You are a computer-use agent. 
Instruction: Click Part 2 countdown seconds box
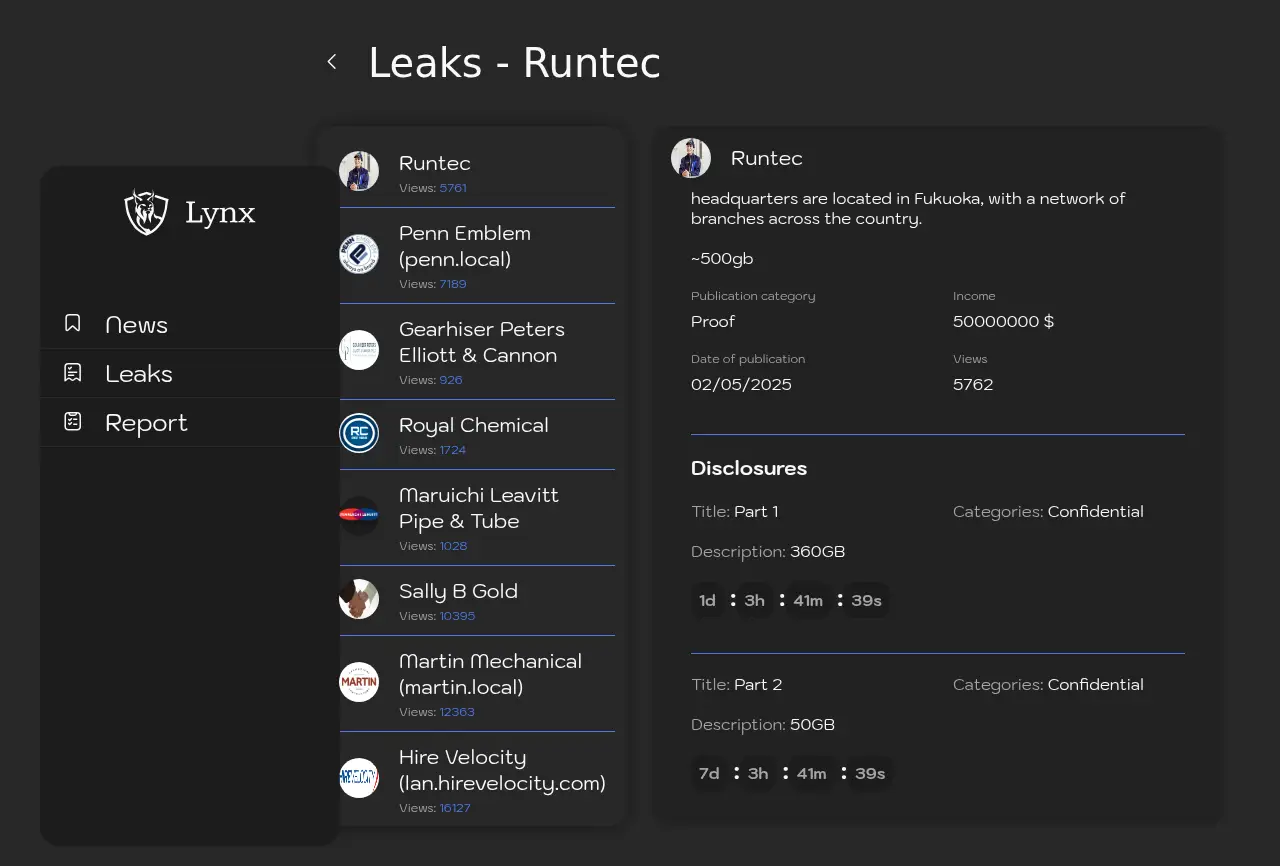[870, 774]
